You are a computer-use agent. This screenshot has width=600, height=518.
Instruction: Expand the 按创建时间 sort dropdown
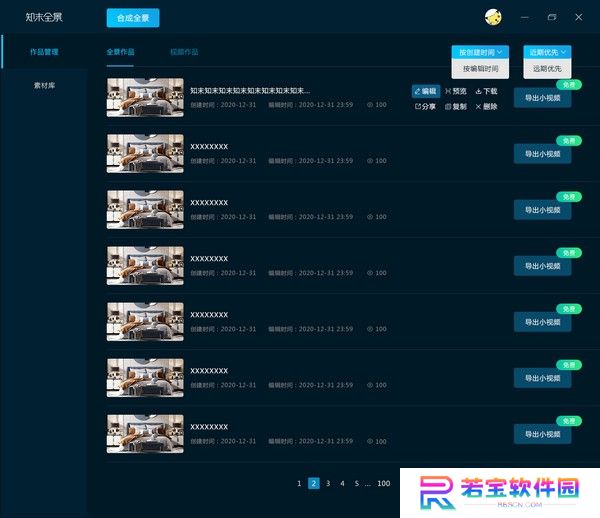[480, 52]
